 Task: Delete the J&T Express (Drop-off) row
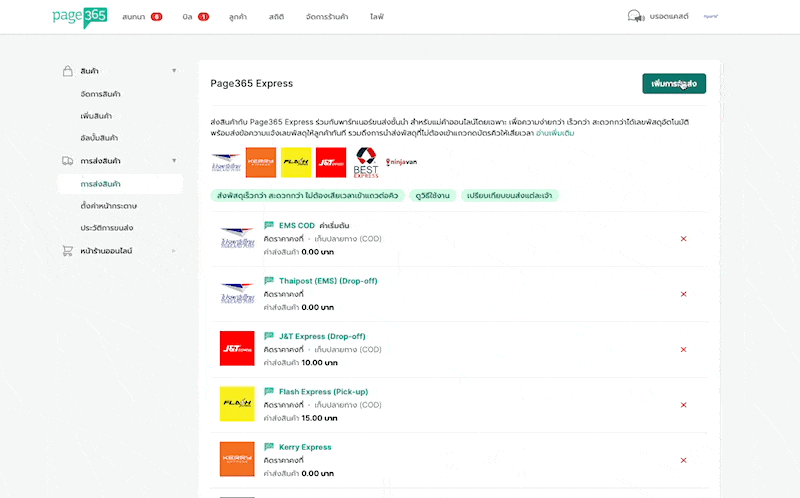(x=684, y=350)
